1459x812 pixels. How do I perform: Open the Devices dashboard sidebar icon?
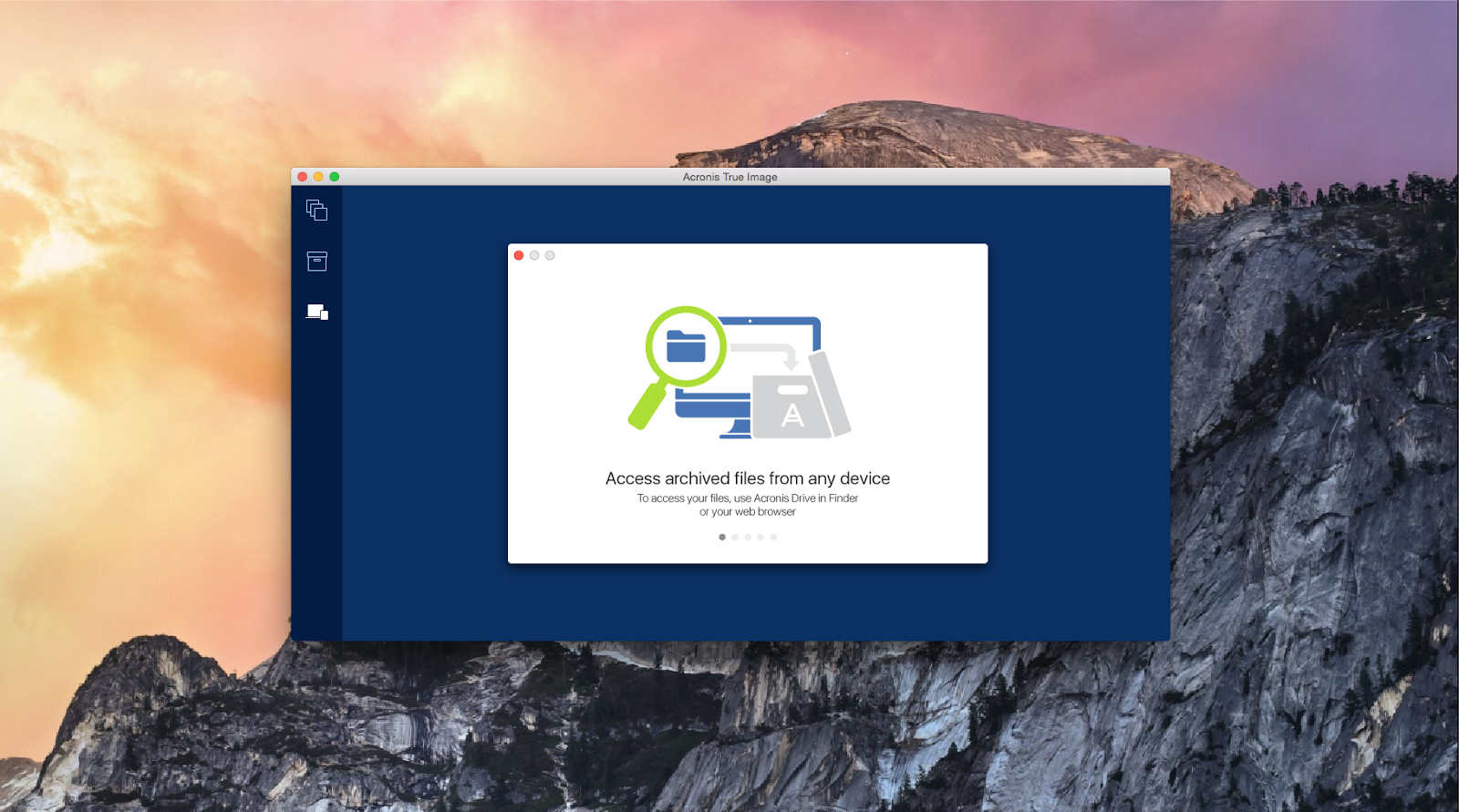[x=316, y=312]
